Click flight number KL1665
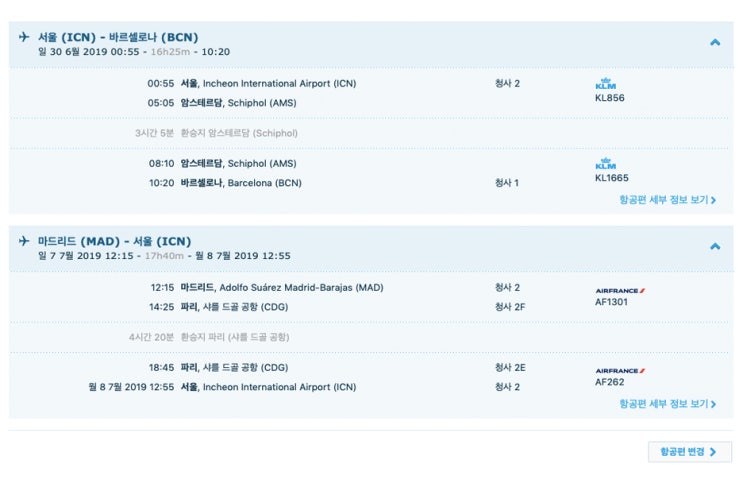Image resolution: width=743 pixels, height=495 pixels. pos(612,178)
